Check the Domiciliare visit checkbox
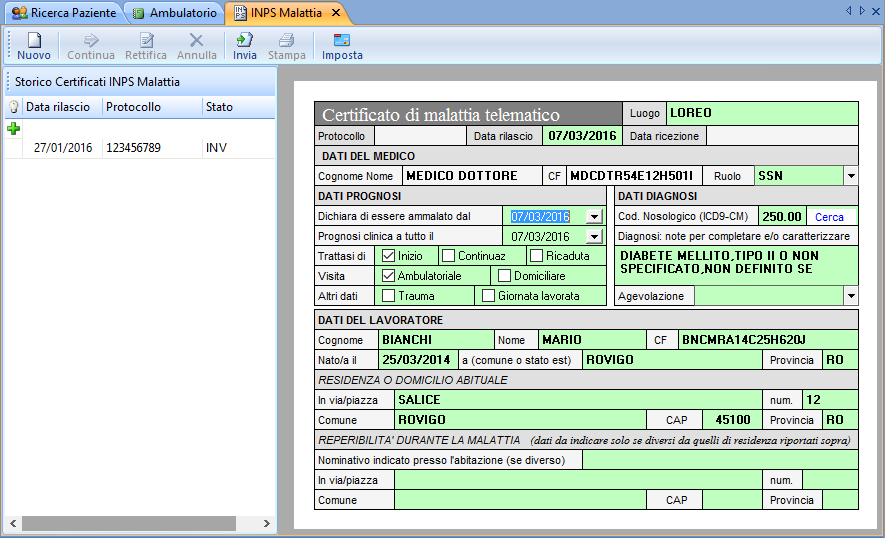This screenshot has width=885, height=538. pos(505,275)
